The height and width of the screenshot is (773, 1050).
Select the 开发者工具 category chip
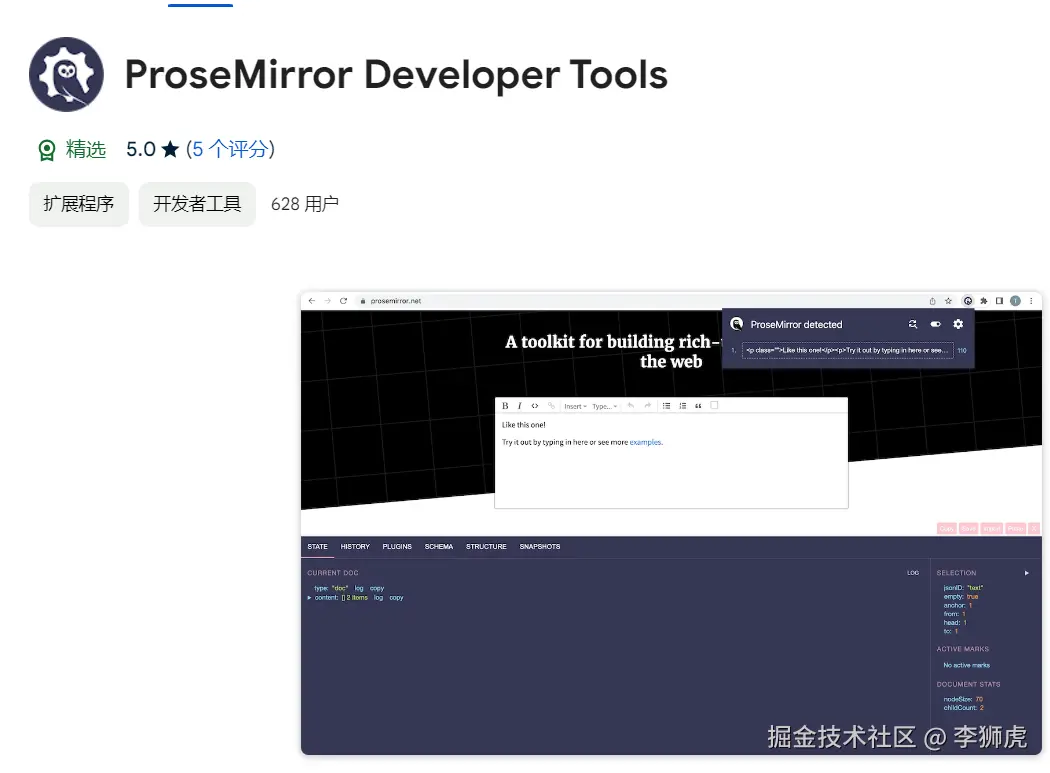(x=197, y=204)
